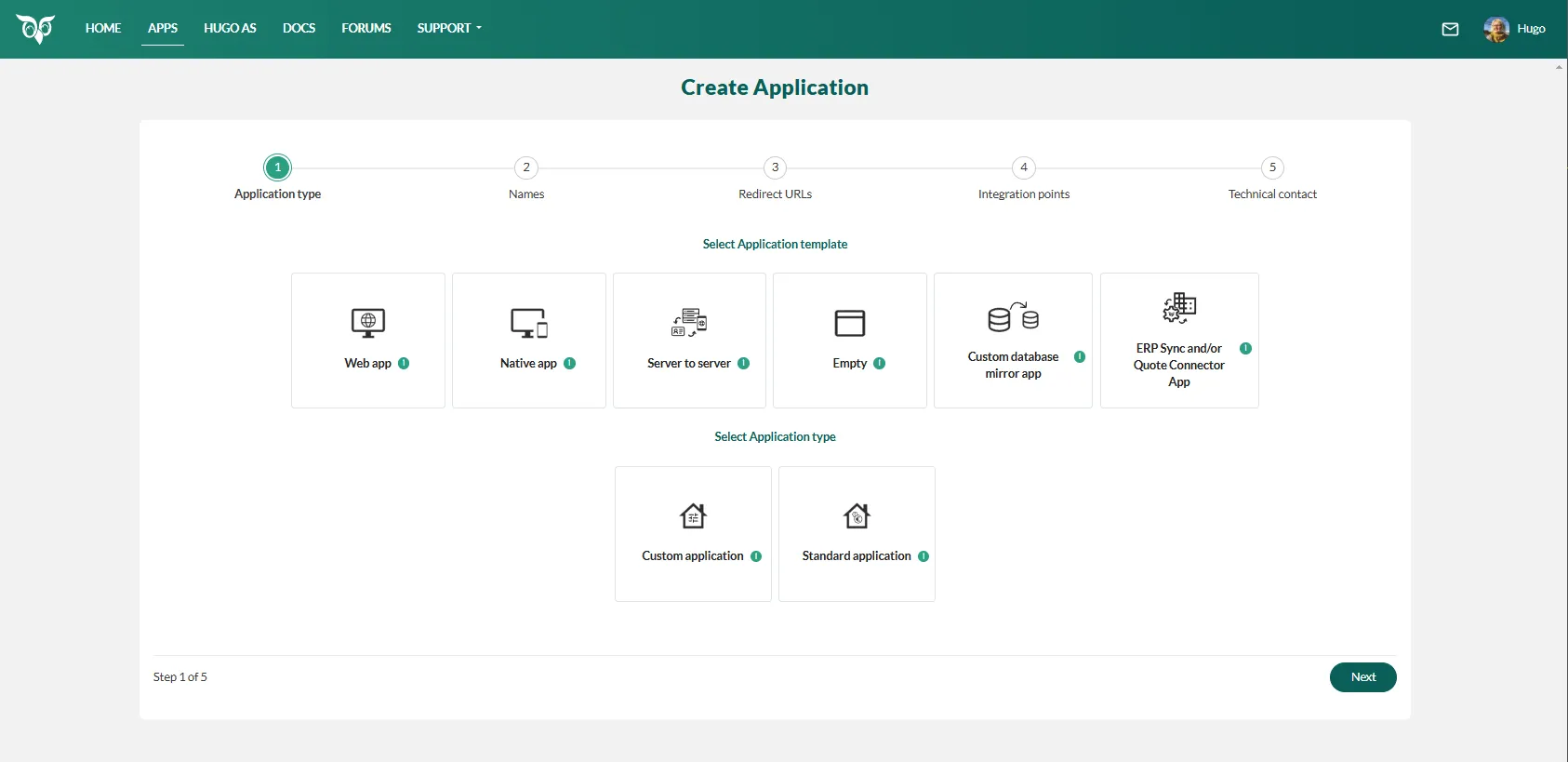
Task: Open the Forums menu item
Action: click(365, 28)
